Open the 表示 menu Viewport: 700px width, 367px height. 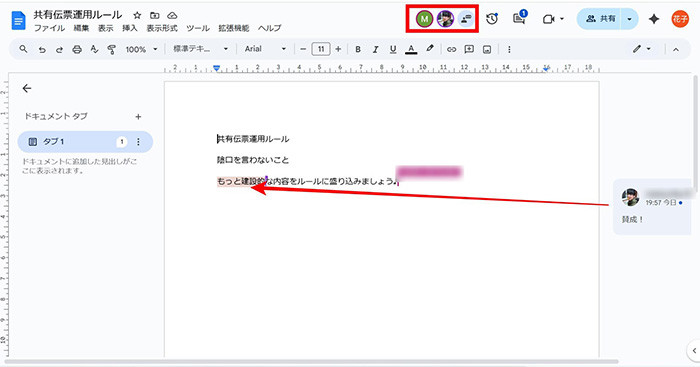click(x=106, y=28)
